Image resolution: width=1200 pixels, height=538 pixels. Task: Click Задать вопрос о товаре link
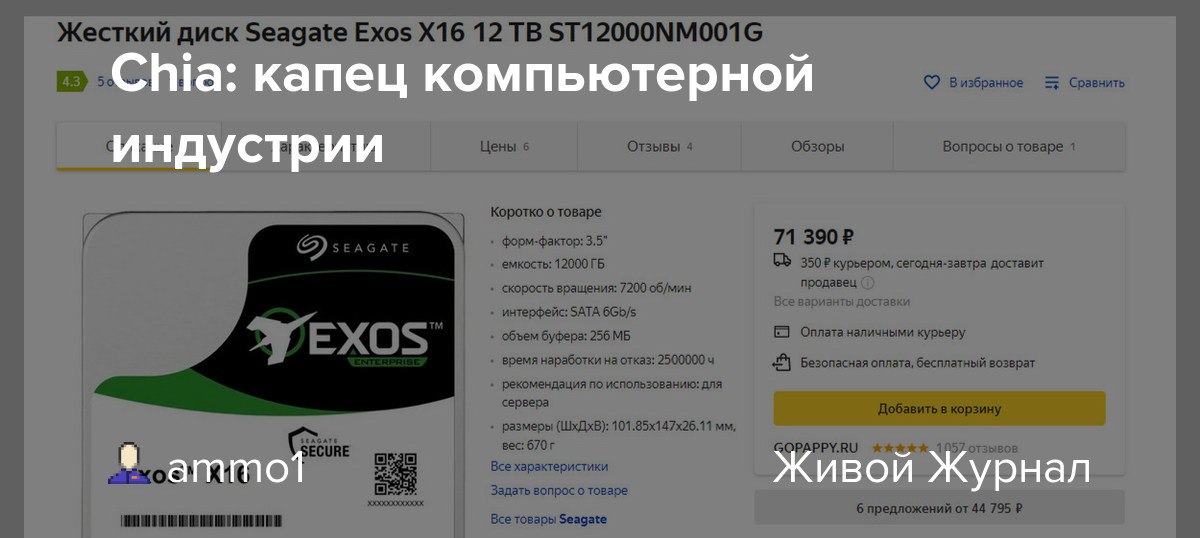pyautogui.click(x=559, y=490)
